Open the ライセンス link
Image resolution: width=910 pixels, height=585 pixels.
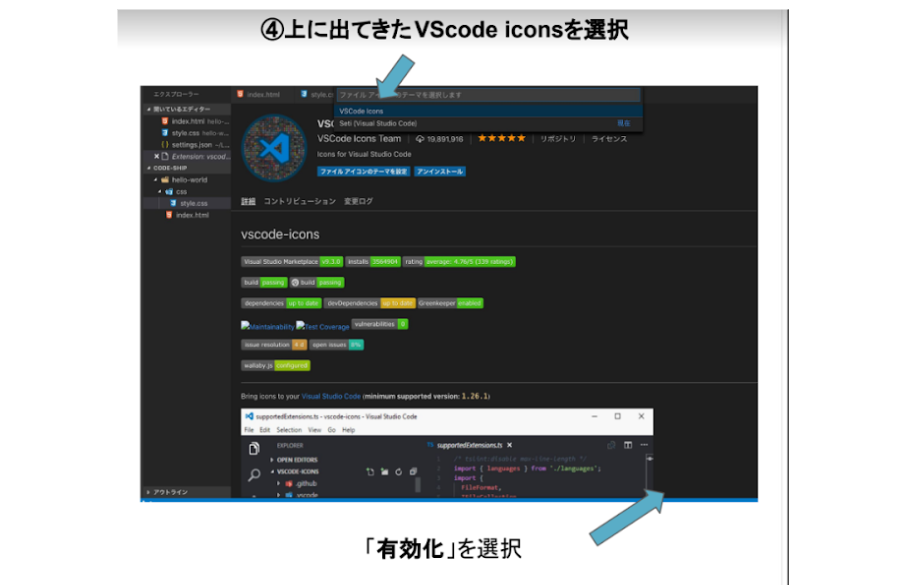(x=609, y=139)
